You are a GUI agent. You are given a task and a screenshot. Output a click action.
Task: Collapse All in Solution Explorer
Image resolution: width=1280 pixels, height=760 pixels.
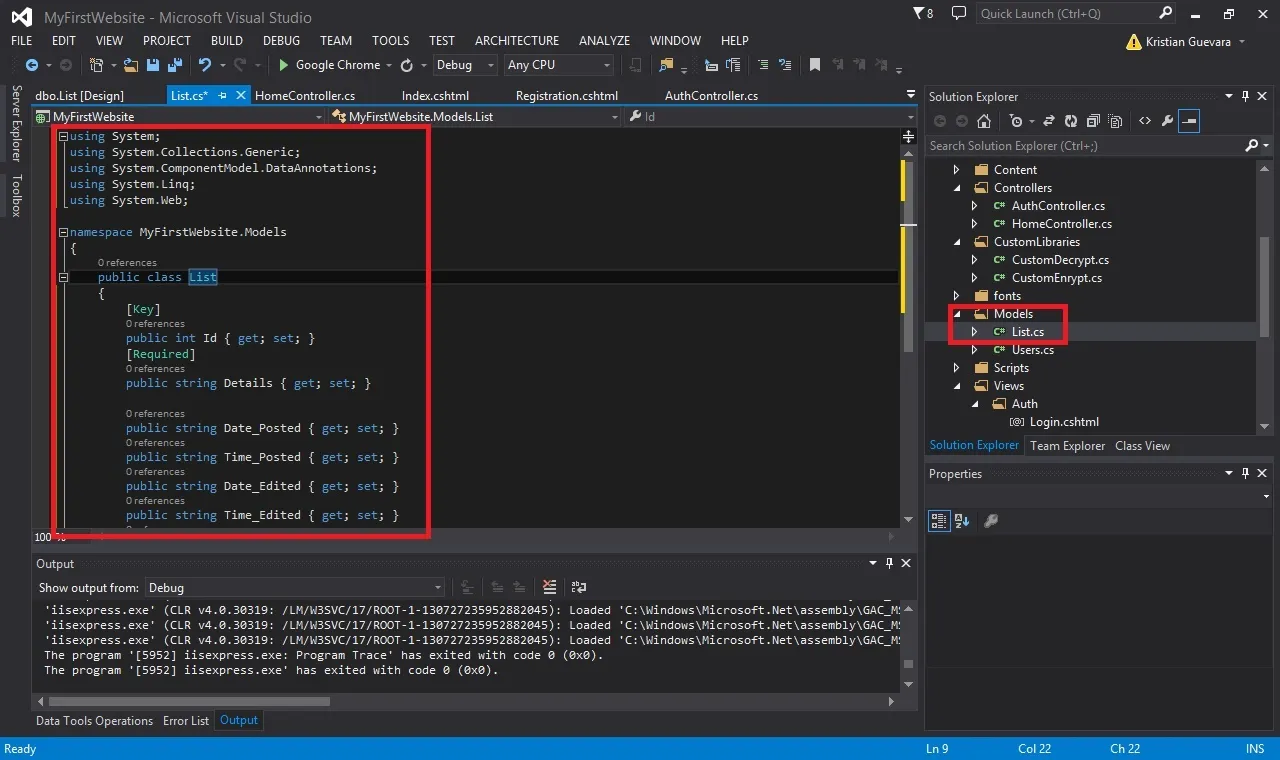pyautogui.click(x=1092, y=121)
